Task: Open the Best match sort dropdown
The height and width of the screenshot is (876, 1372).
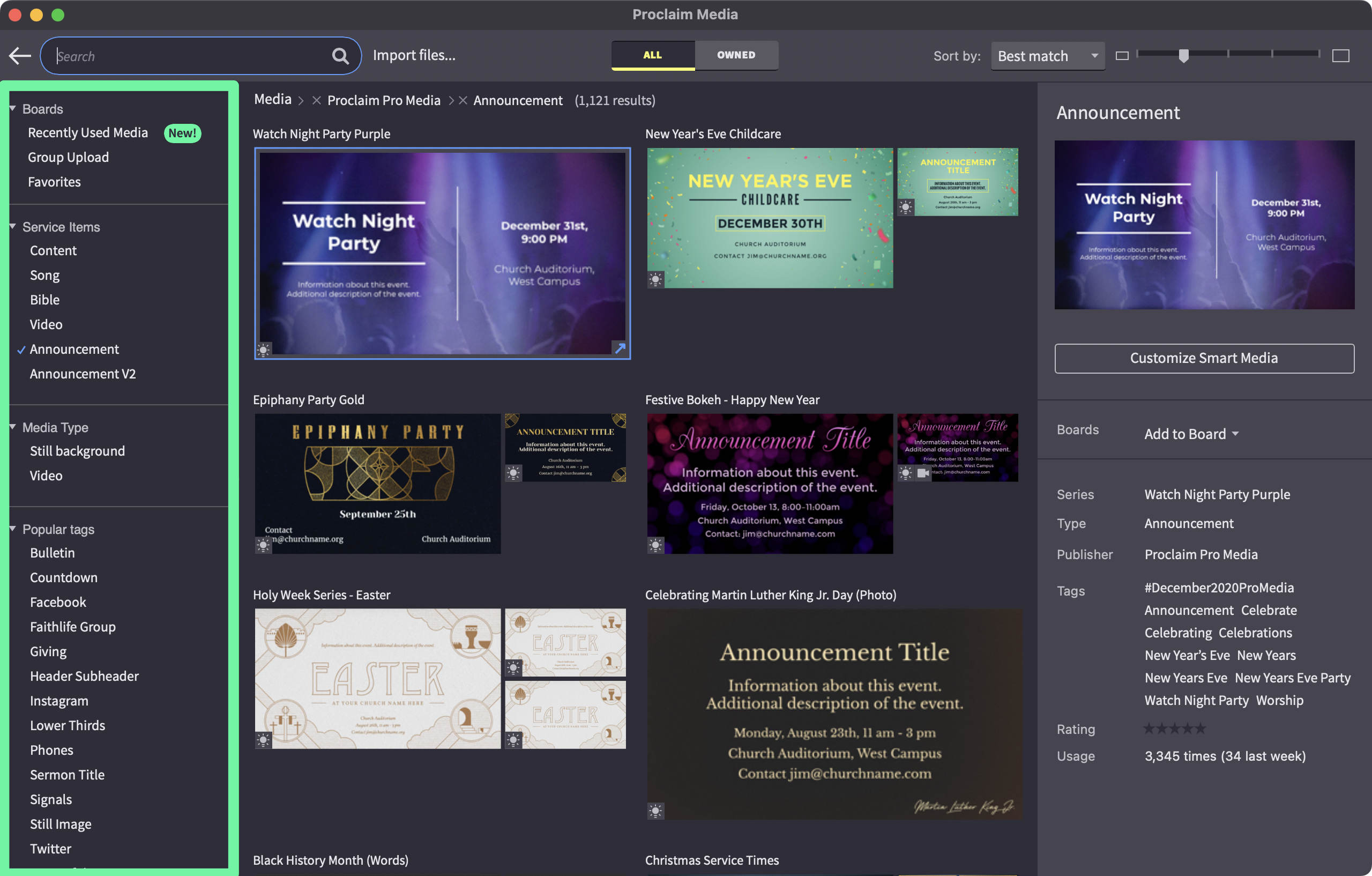Action: click(x=1047, y=56)
